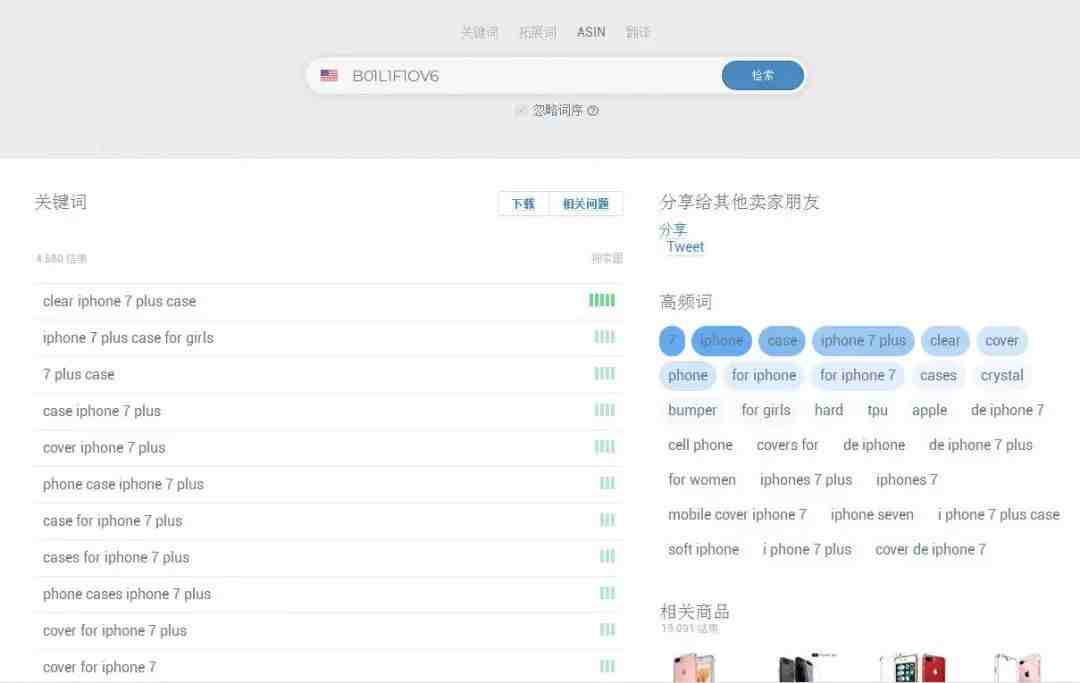Click the 'hard' word tag
Screen dimensions: 1080x683
tap(829, 410)
